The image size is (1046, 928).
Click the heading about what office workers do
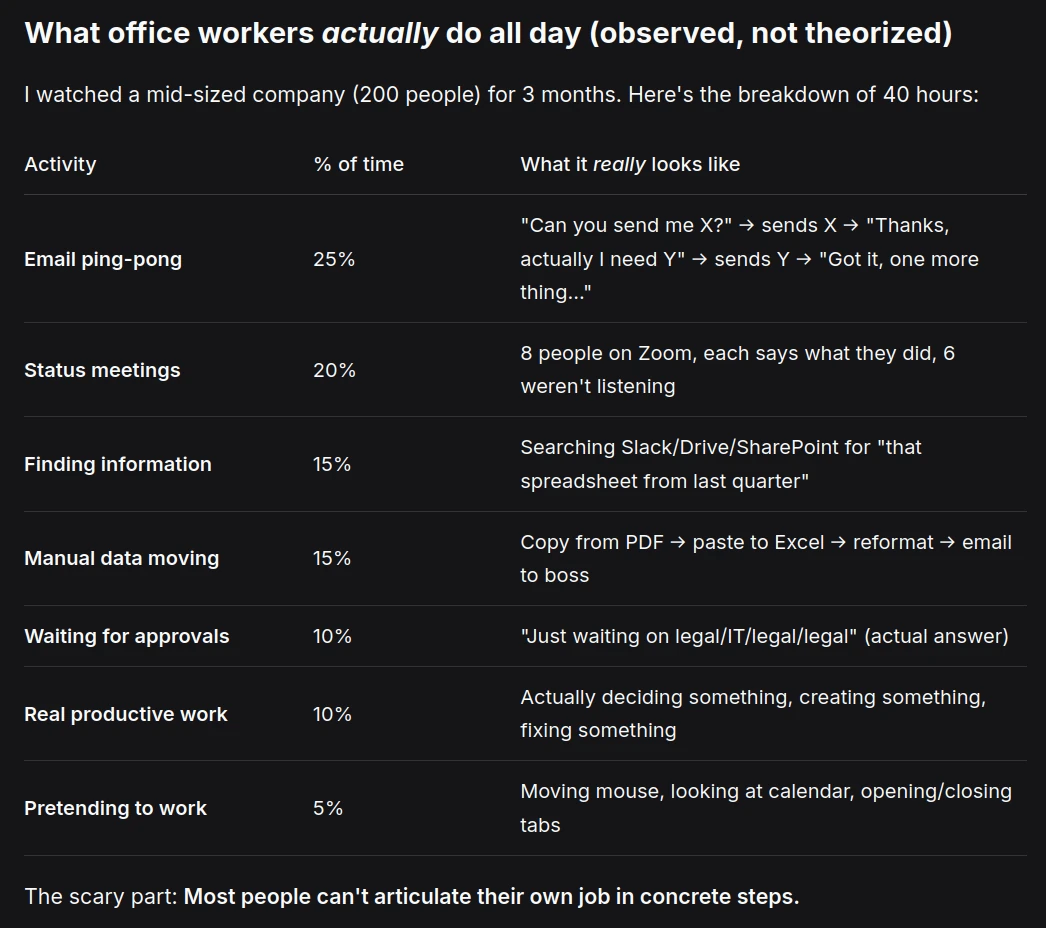pyautogui.click(x=487, y=33)
